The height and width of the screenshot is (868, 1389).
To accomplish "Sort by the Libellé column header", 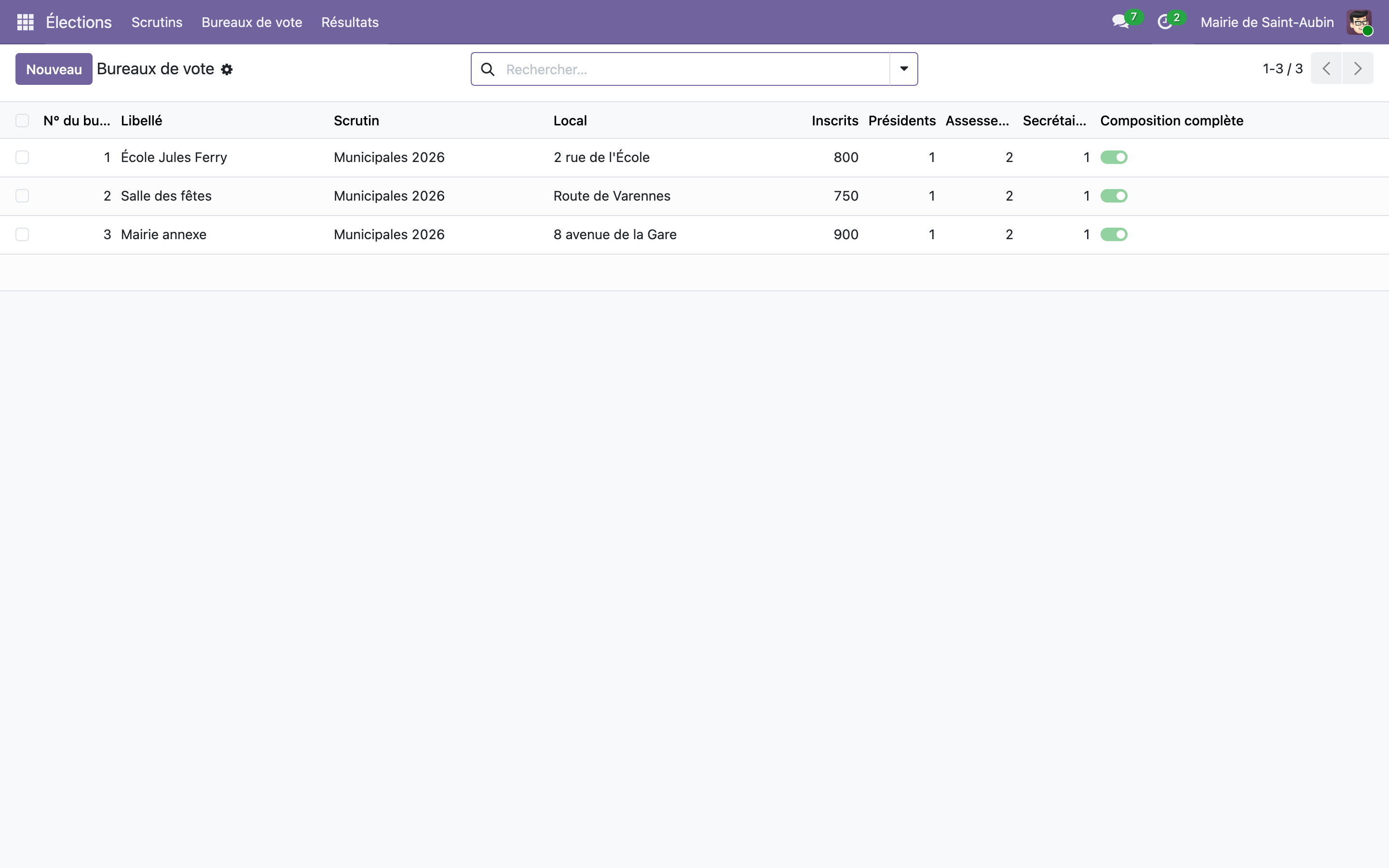I will tap(141, 121).
